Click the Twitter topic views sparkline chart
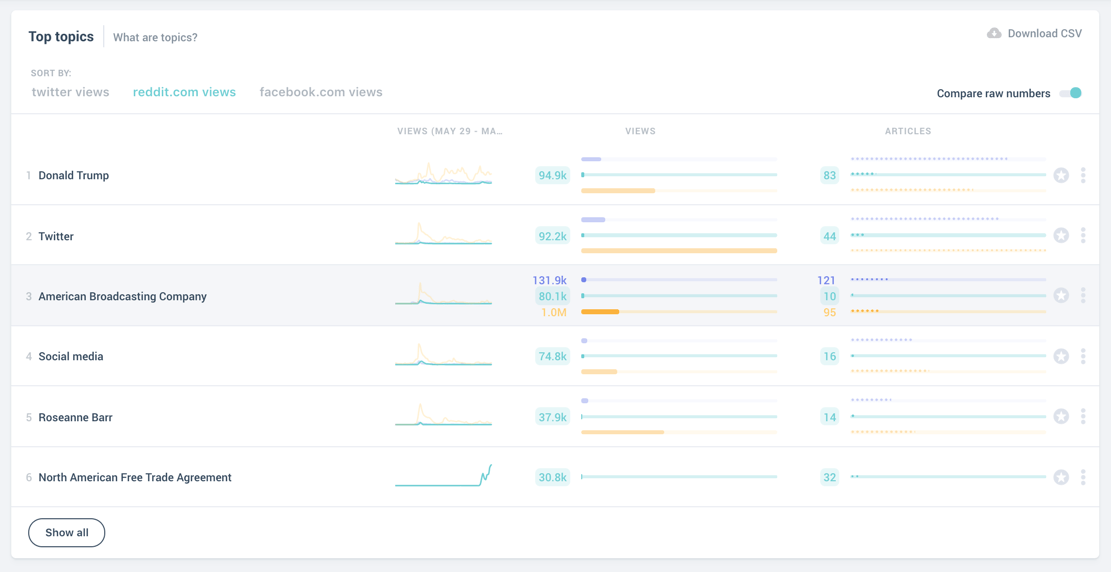 (444, 233)
